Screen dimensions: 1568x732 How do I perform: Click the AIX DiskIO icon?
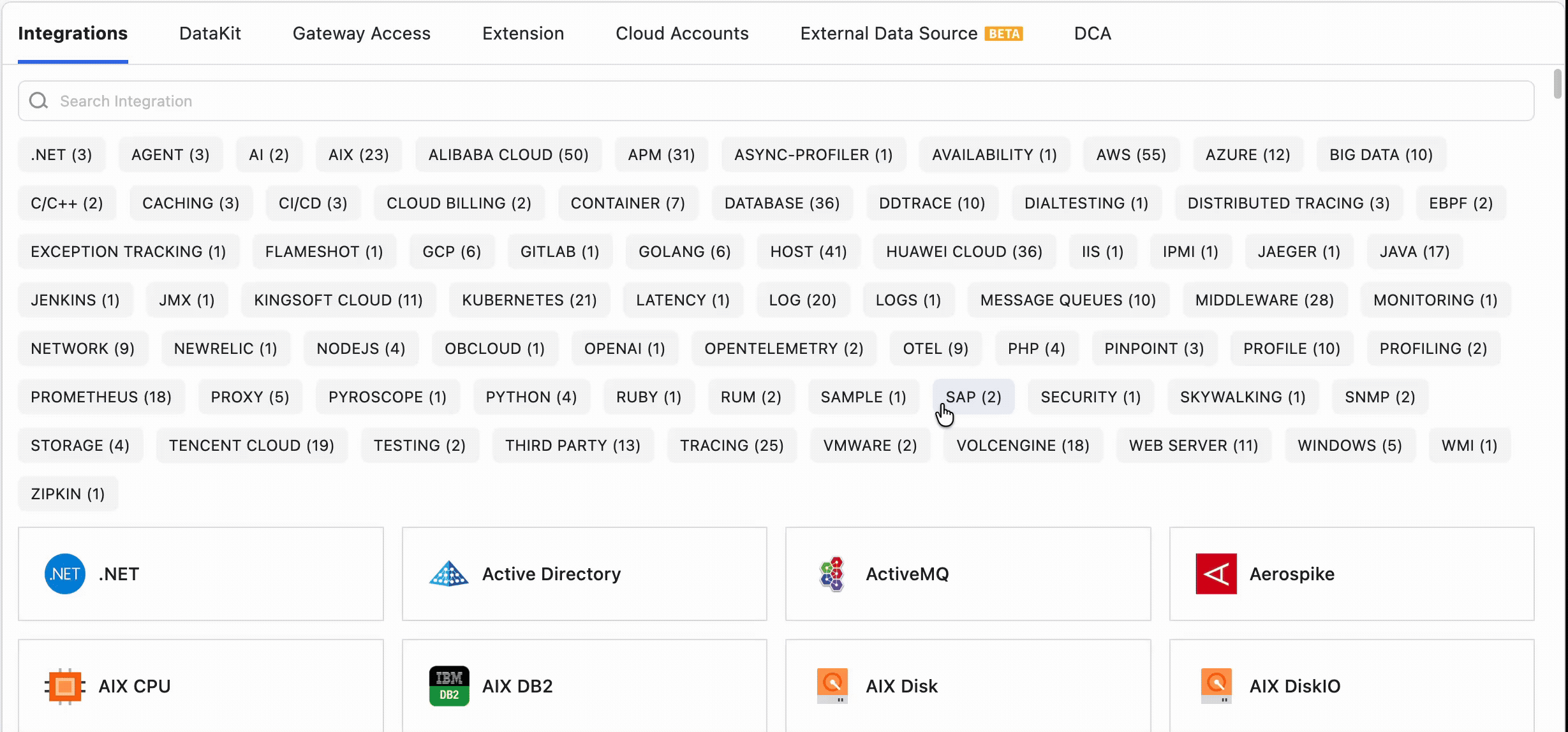click(1217, 686)
